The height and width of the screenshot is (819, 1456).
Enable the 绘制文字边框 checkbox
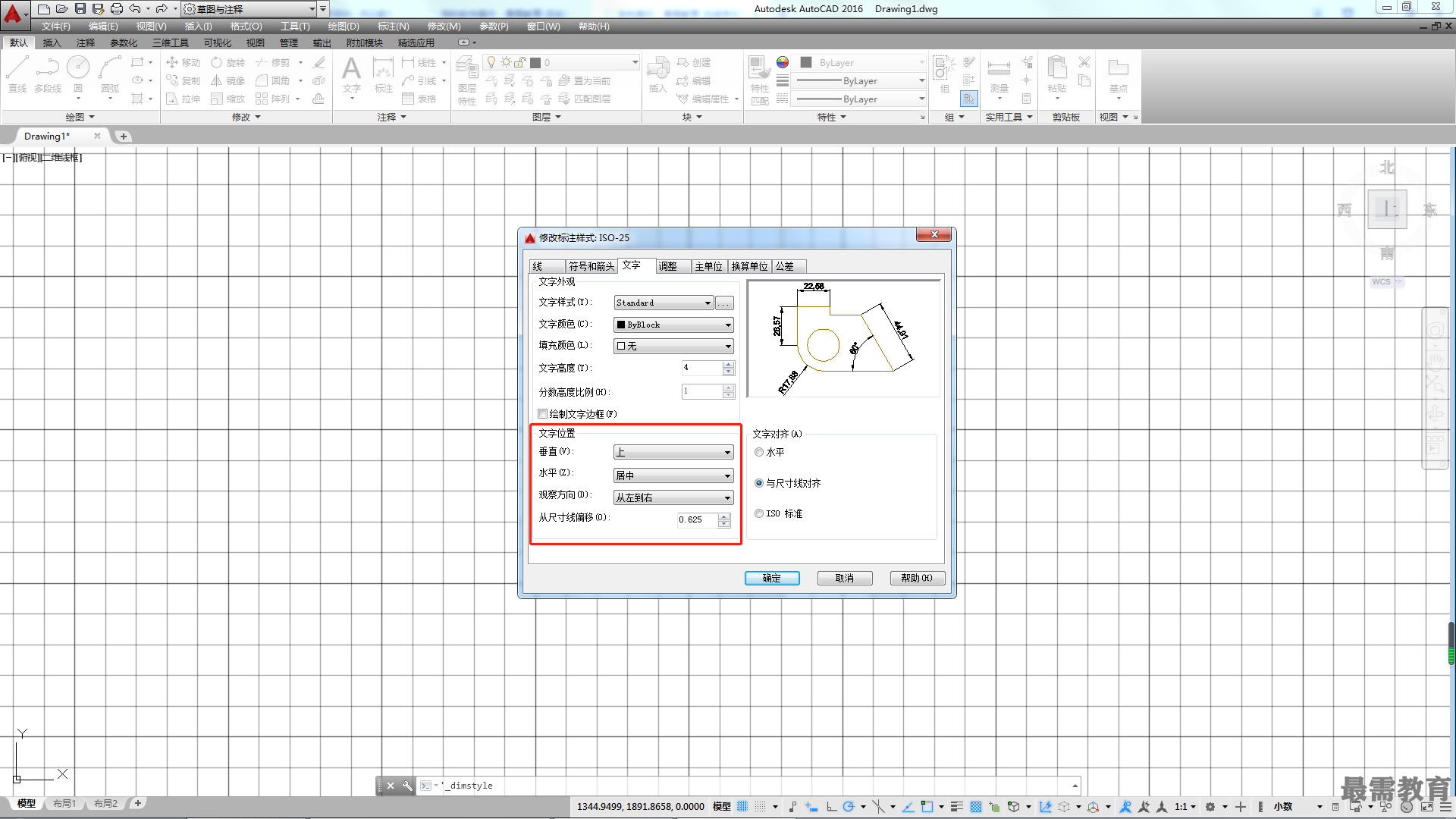(542, 414)
